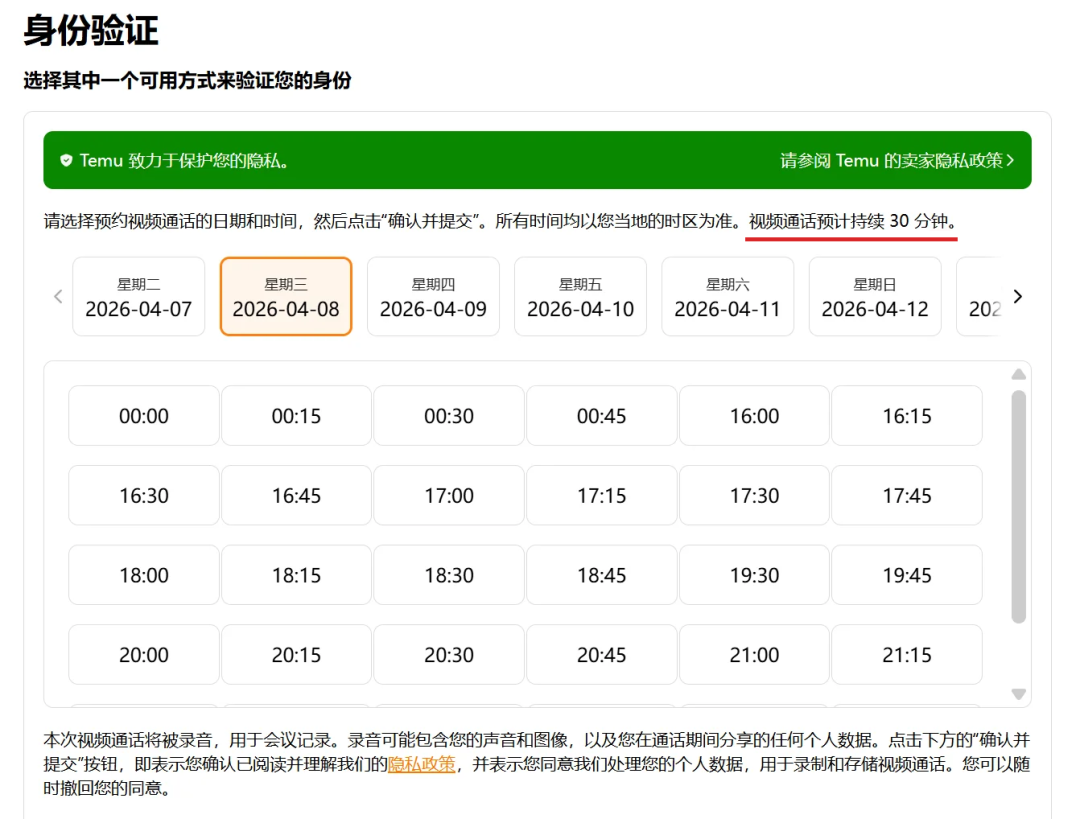1080x819 pixels.
Task: Select the 19:30 time slot
Action: (754, 575)
